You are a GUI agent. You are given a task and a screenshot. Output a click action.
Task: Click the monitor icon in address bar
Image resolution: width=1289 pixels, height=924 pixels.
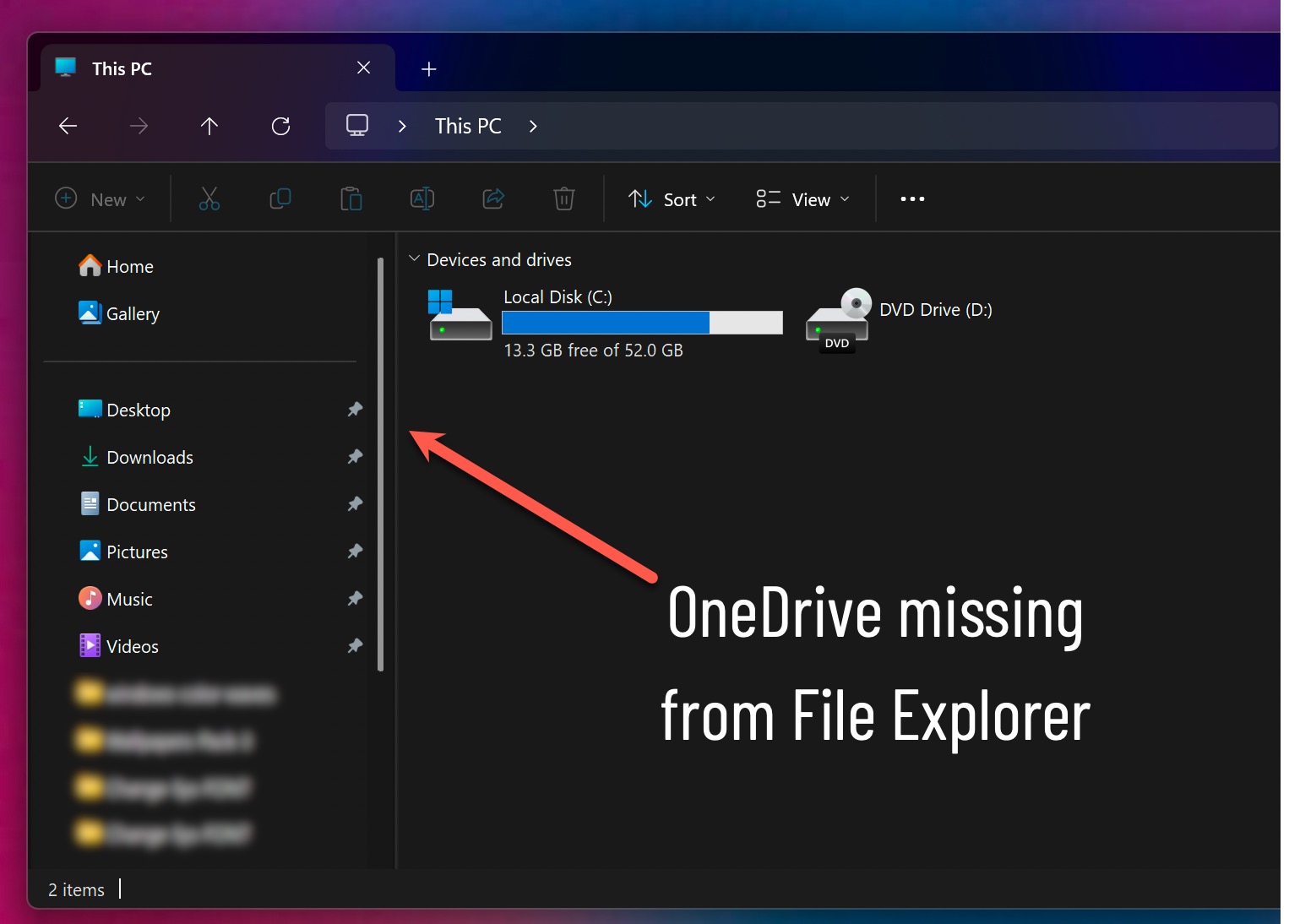point(357,126)
